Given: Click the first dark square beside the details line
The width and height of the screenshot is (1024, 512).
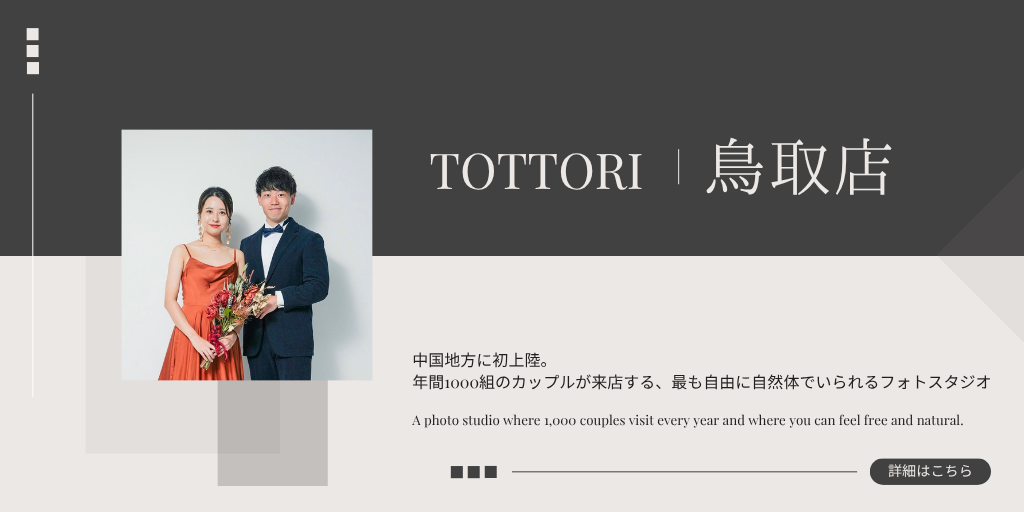Looking at the screenshot, I should [x=456, y=472].
